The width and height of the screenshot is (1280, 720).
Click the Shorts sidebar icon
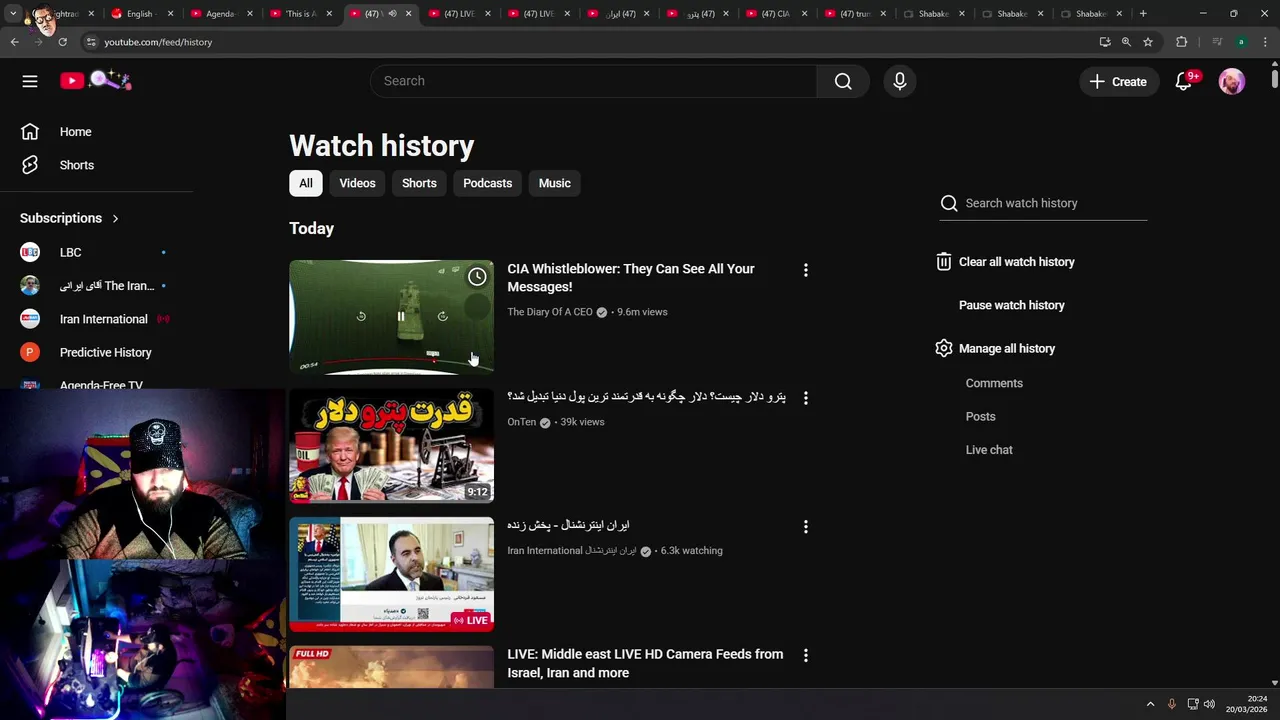click(30, 165)
